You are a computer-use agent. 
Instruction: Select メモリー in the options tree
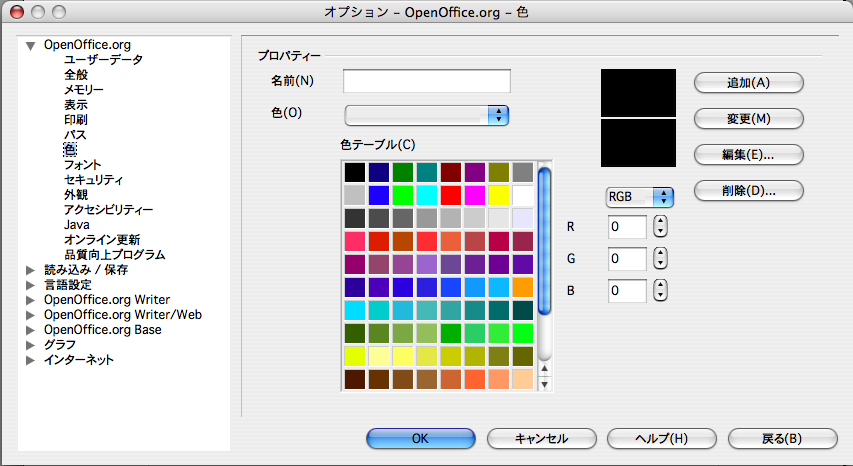pyautogui.click(x=83, y=89)
